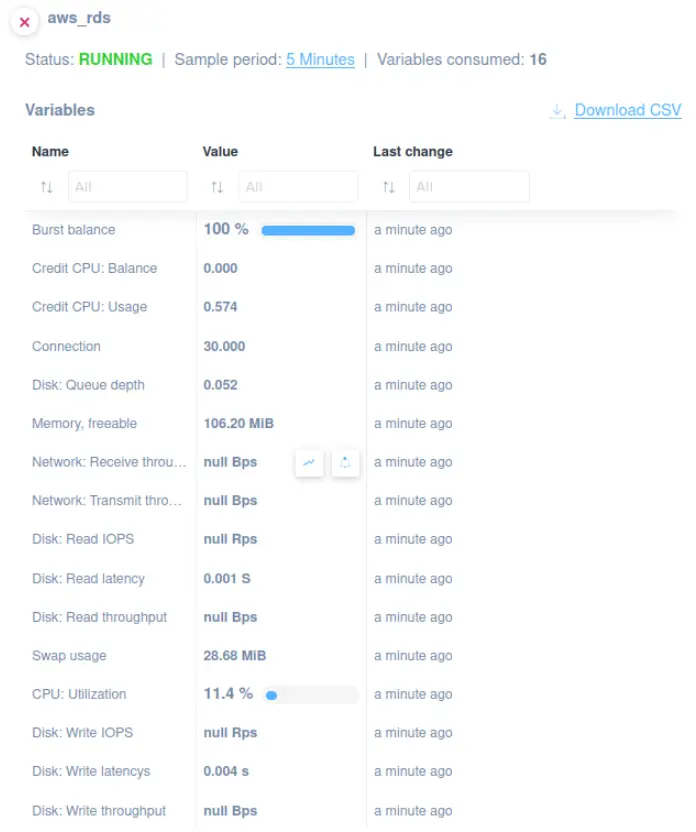This screenshot has width=696, height=832.
Task: Click the 100 % Burst balance value
Action: point(226,229)
